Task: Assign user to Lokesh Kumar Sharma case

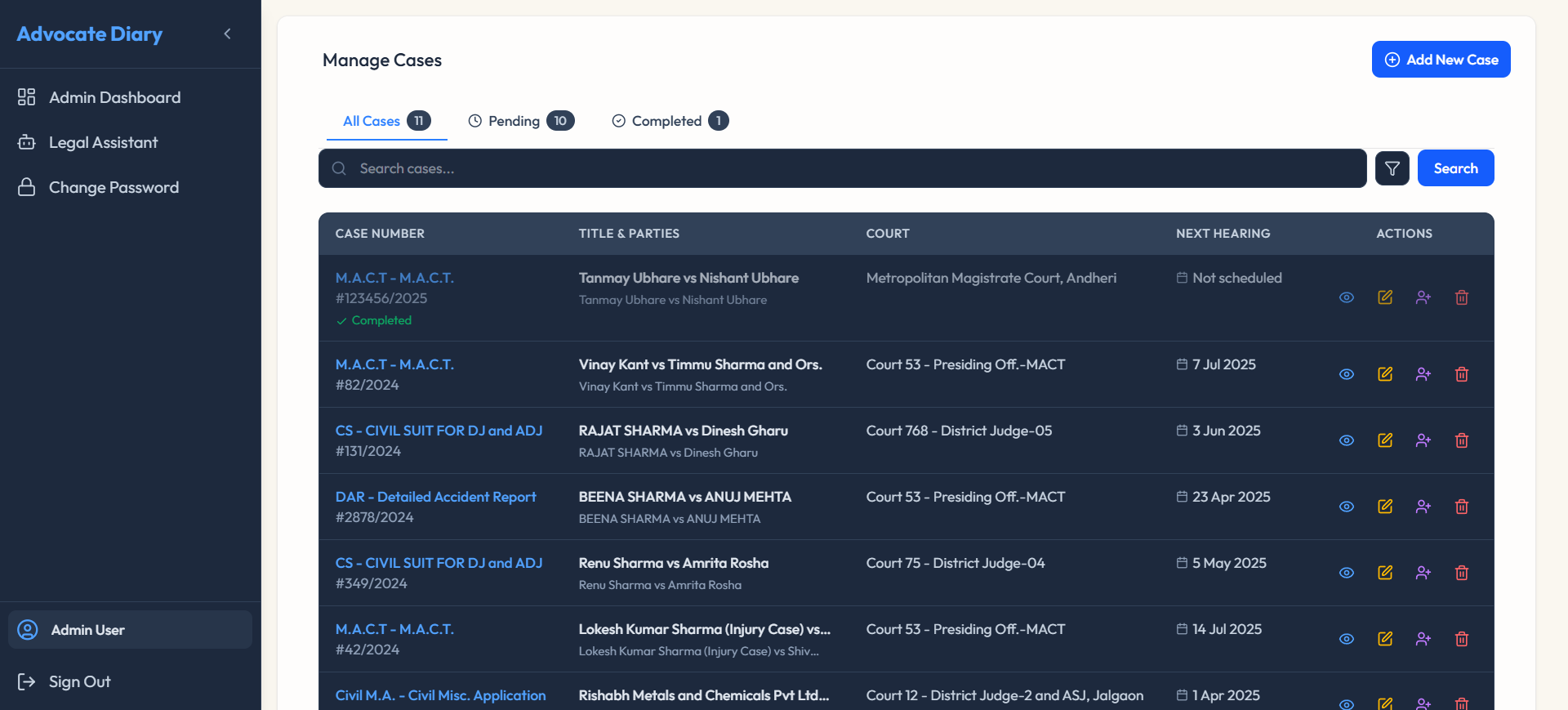Action: tap(1423, 639)
